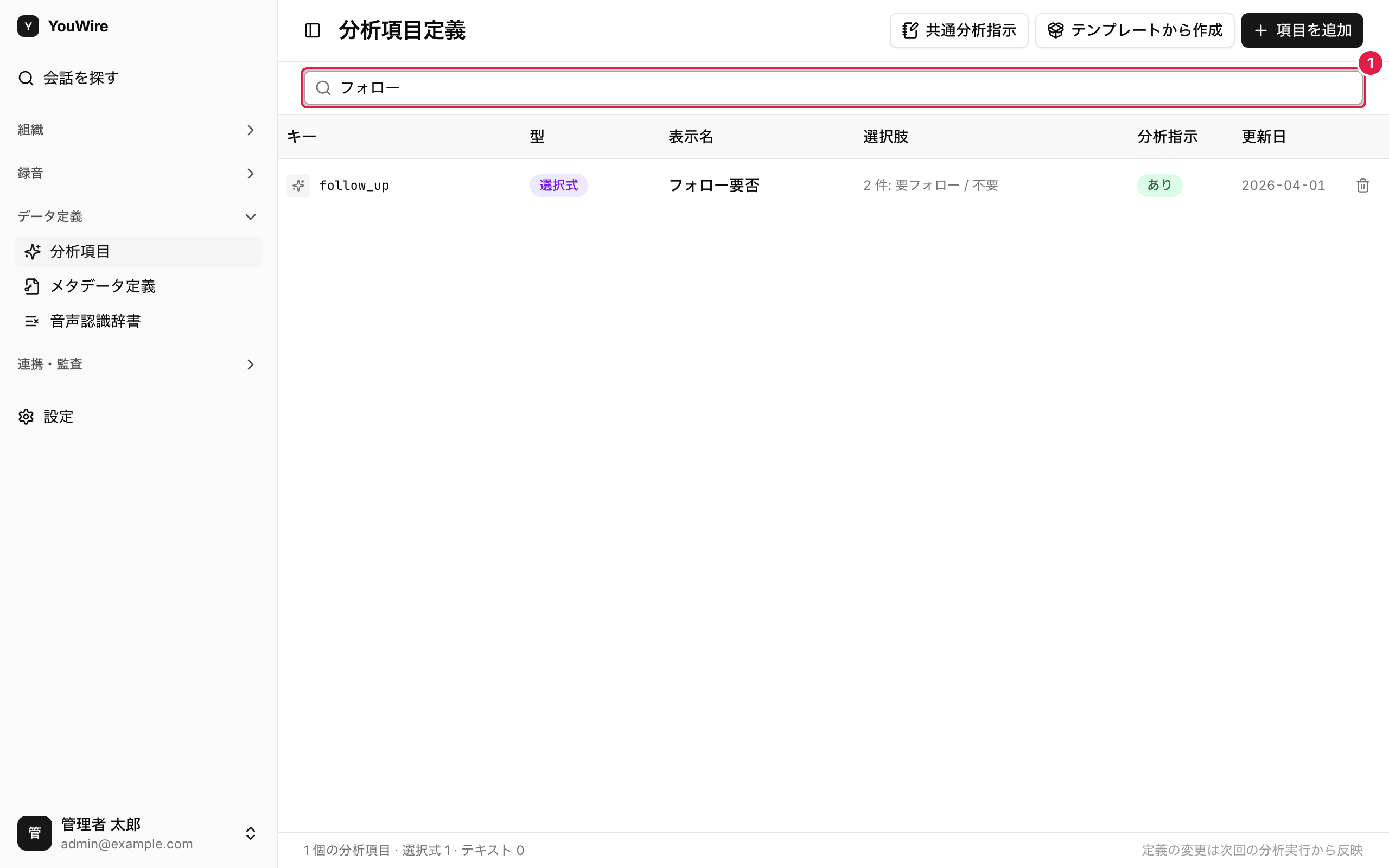
Task: Click the 表示名 column header
Action: point(691,137)
